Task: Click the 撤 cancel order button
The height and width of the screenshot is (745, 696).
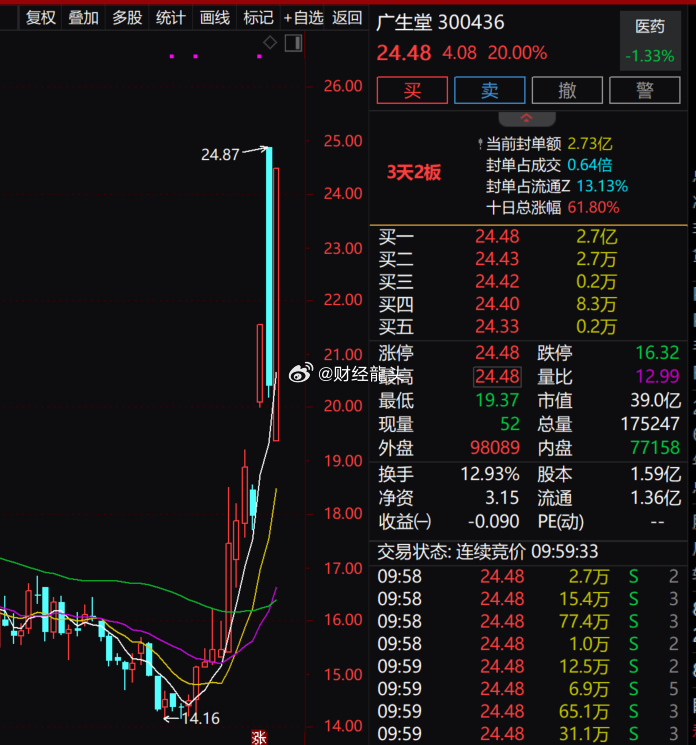Action: pyautogui.click(x=567, y=90)
